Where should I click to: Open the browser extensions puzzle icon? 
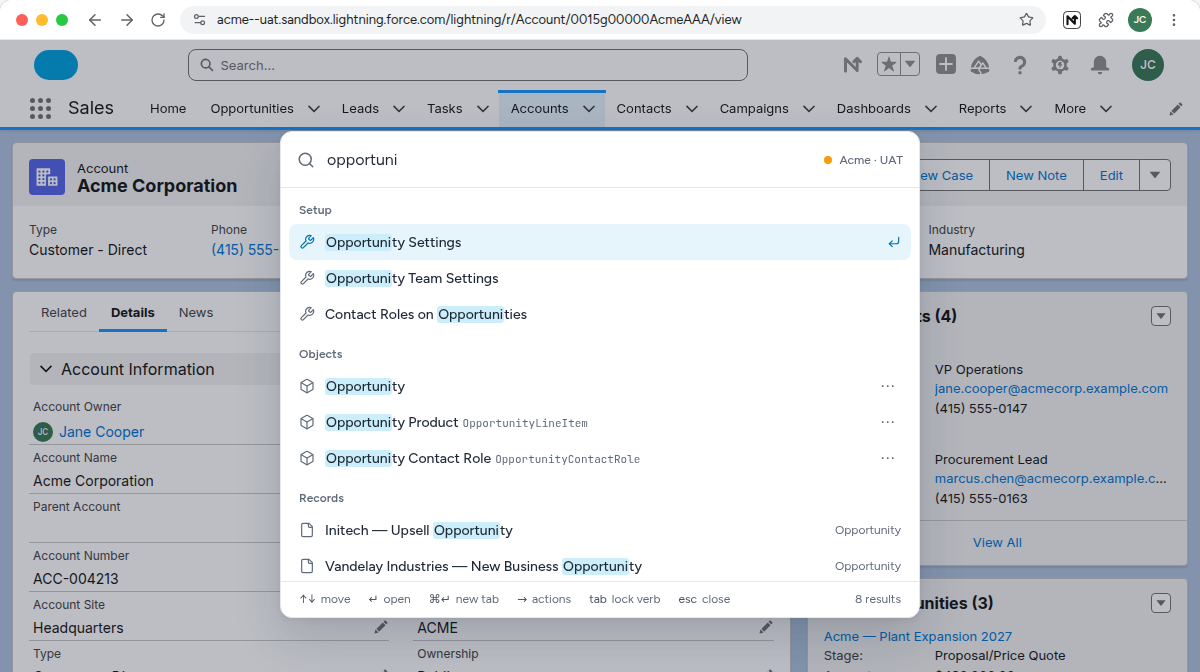(x=1106, y=20)
